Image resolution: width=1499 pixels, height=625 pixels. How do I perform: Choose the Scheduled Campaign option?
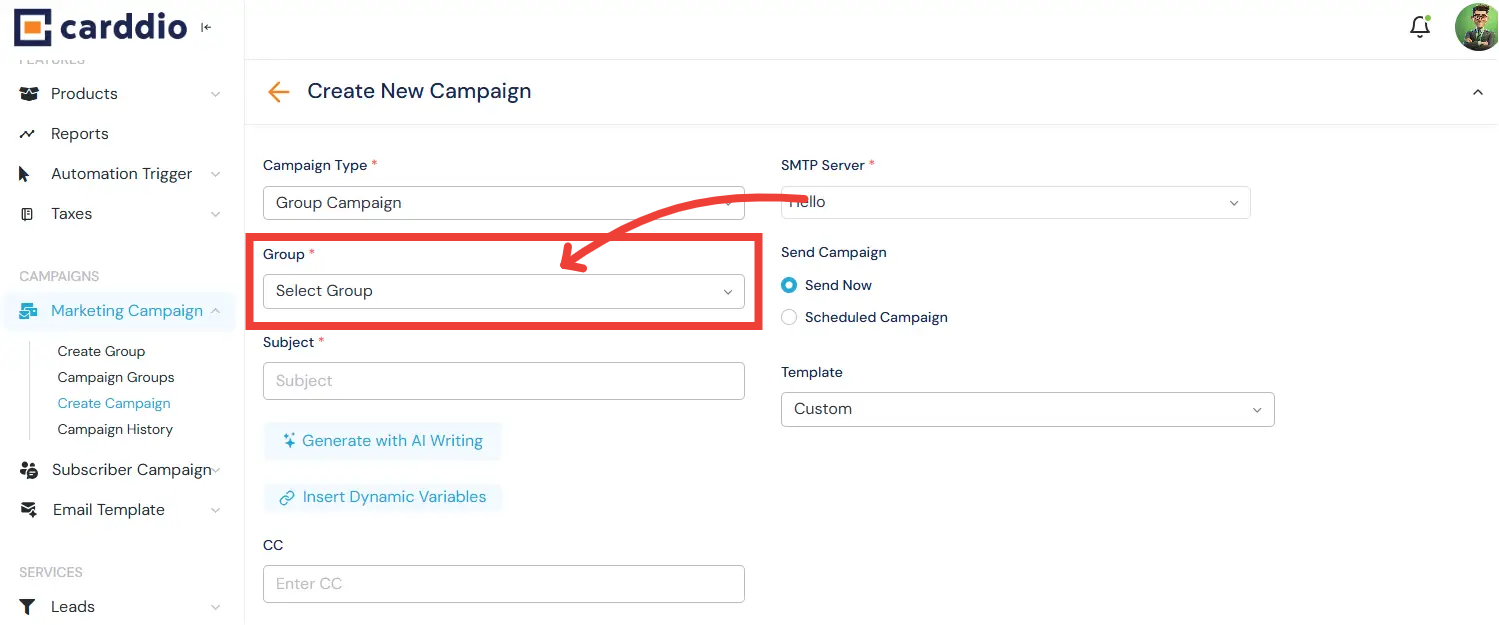789,317
